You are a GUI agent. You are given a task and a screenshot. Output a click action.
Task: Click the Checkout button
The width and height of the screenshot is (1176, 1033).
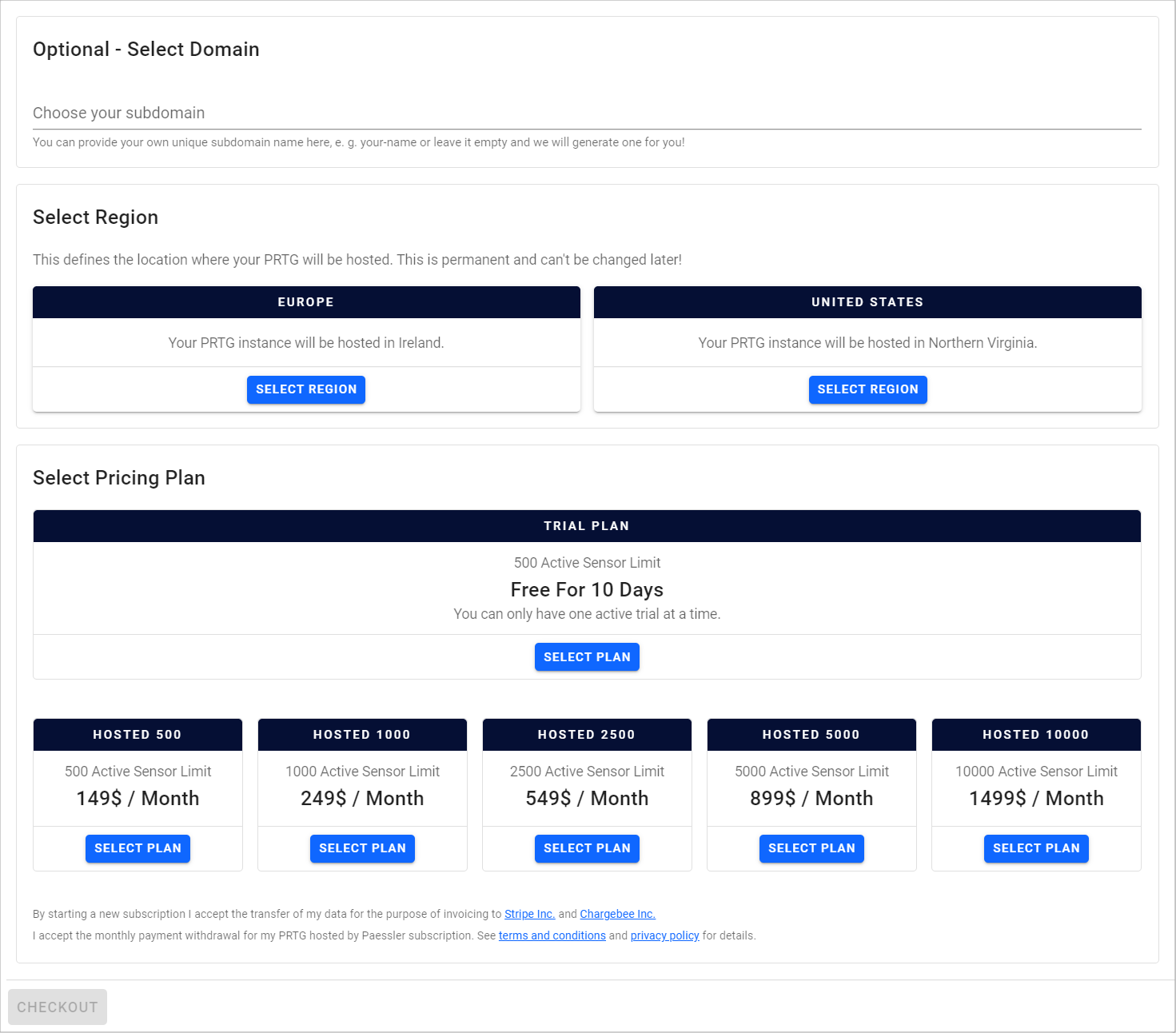pyautogui.click(x=58, y=1007)
